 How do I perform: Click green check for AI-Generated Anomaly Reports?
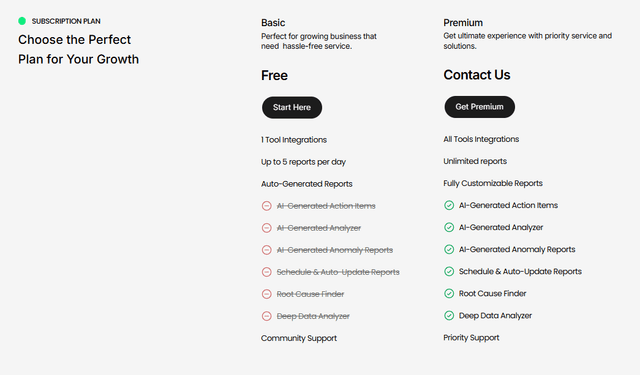pos(449,249)
